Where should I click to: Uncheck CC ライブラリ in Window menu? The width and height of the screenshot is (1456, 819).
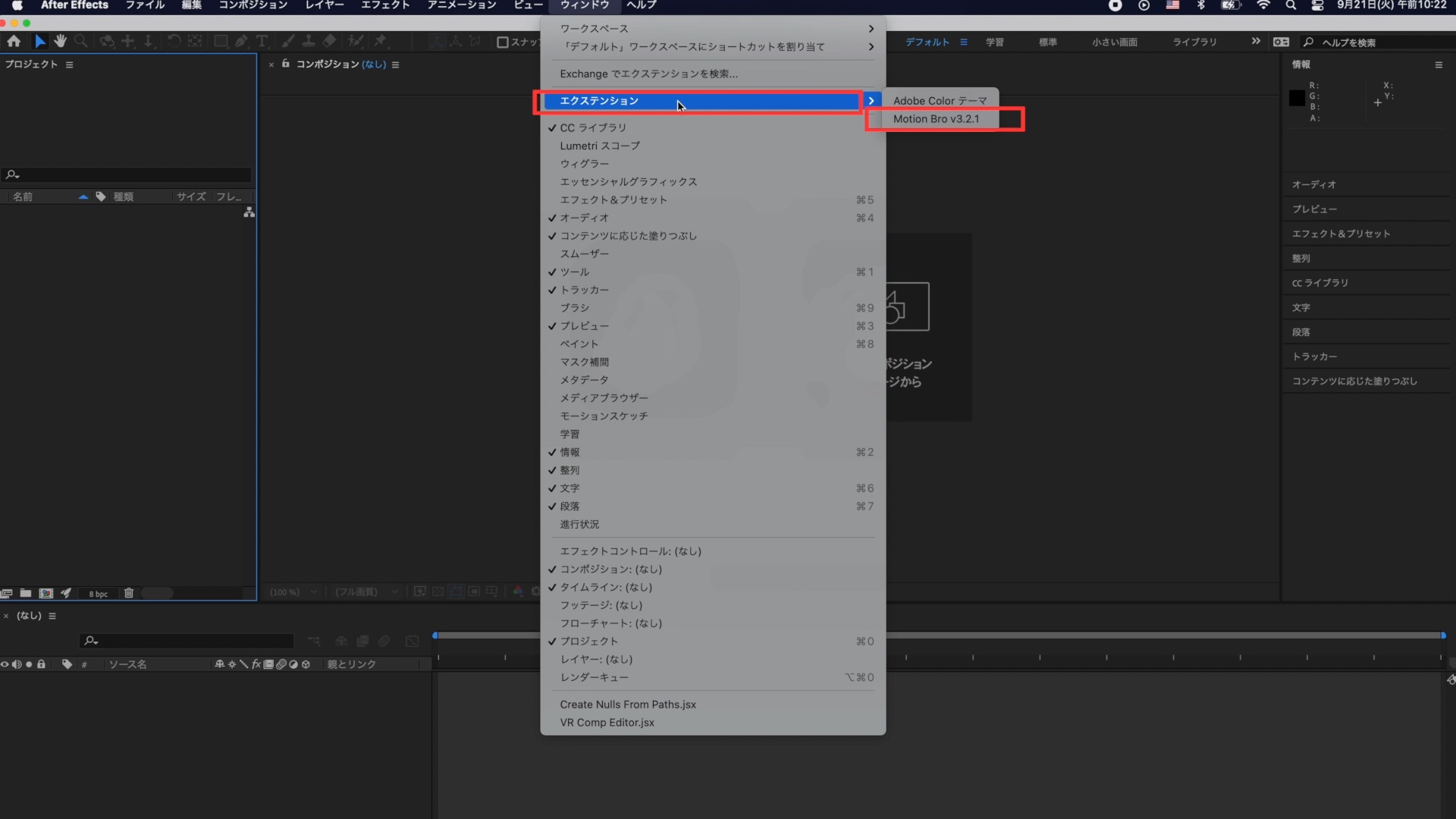pos(593,127)
